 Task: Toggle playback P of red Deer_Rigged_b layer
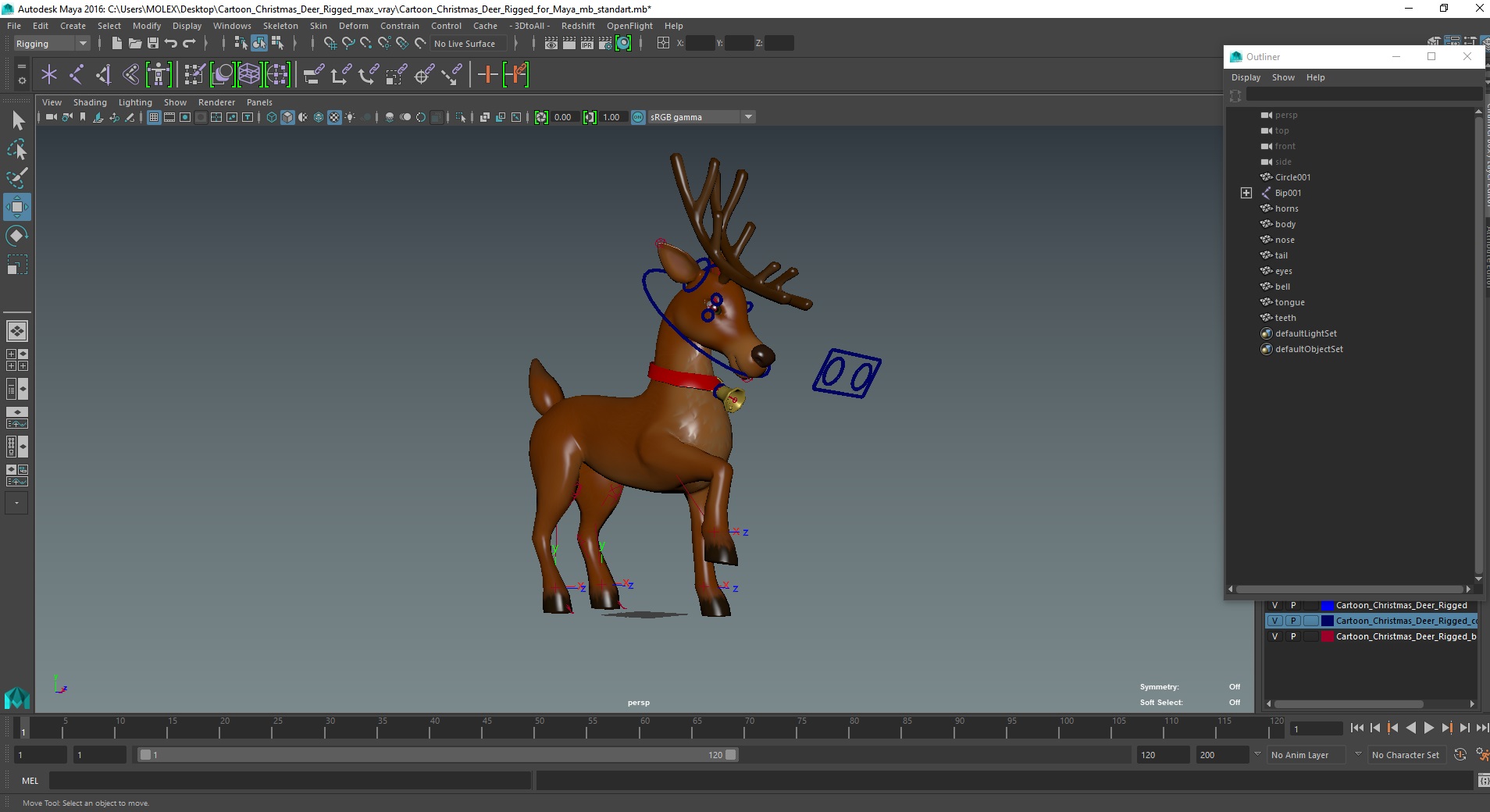1292,636
